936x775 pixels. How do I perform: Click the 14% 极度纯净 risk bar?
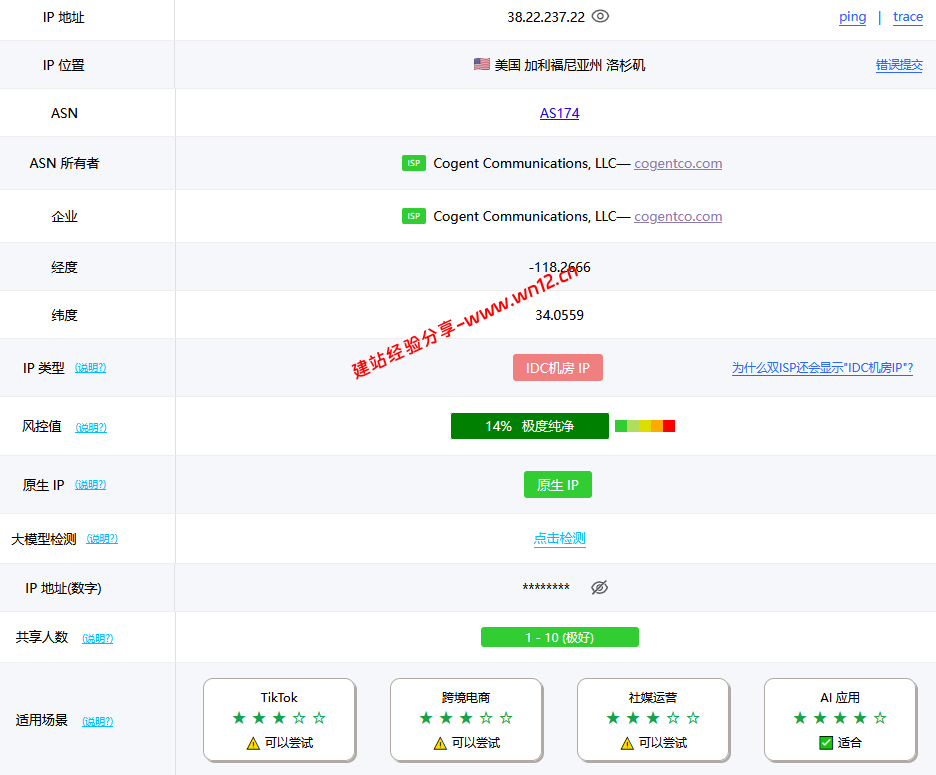[x=529, y=426]
